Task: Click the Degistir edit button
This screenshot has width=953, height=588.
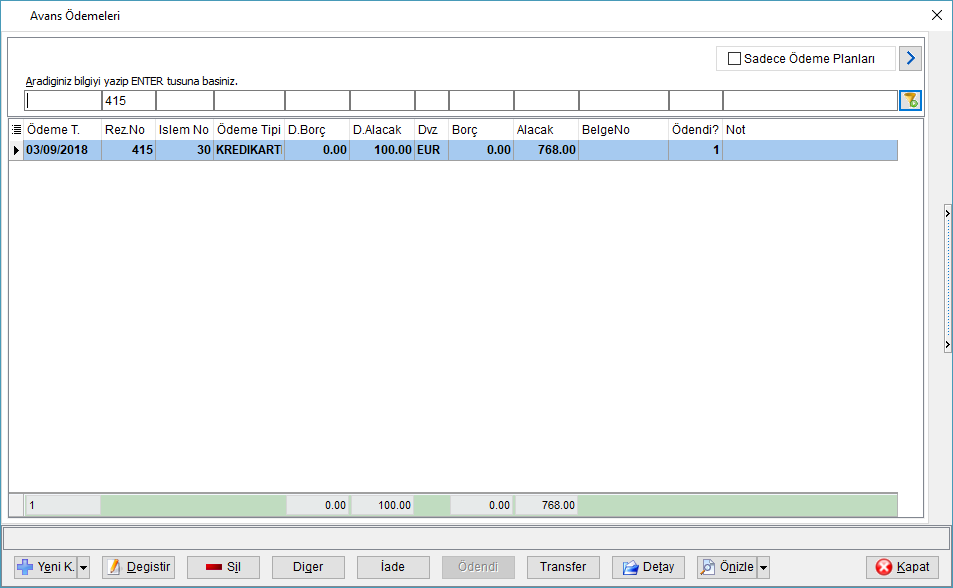Action: (x=139, y=567)
